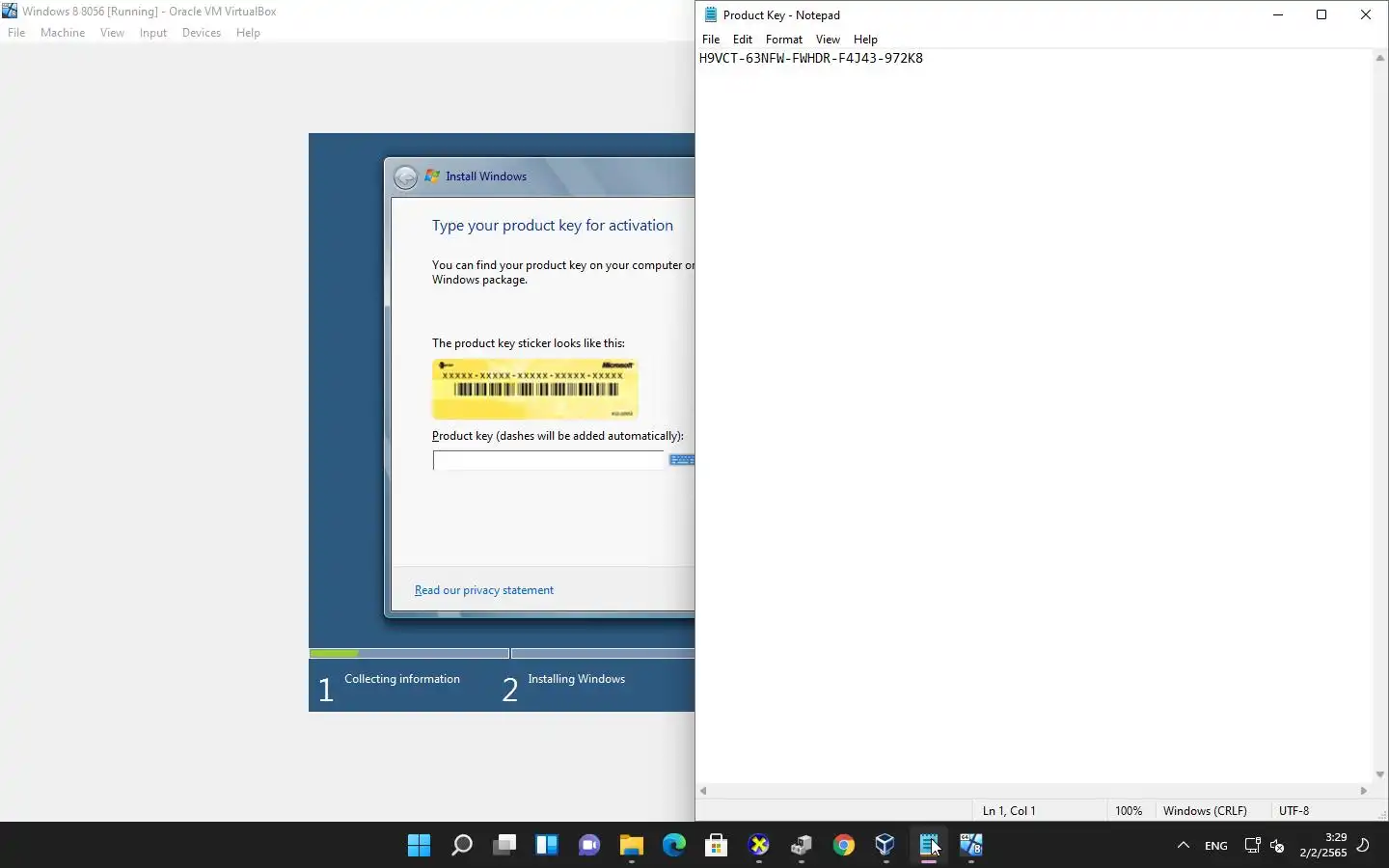This screenshot has height=868, width=1389.
Task: Click the moon notification icon
Action: 1363,846
